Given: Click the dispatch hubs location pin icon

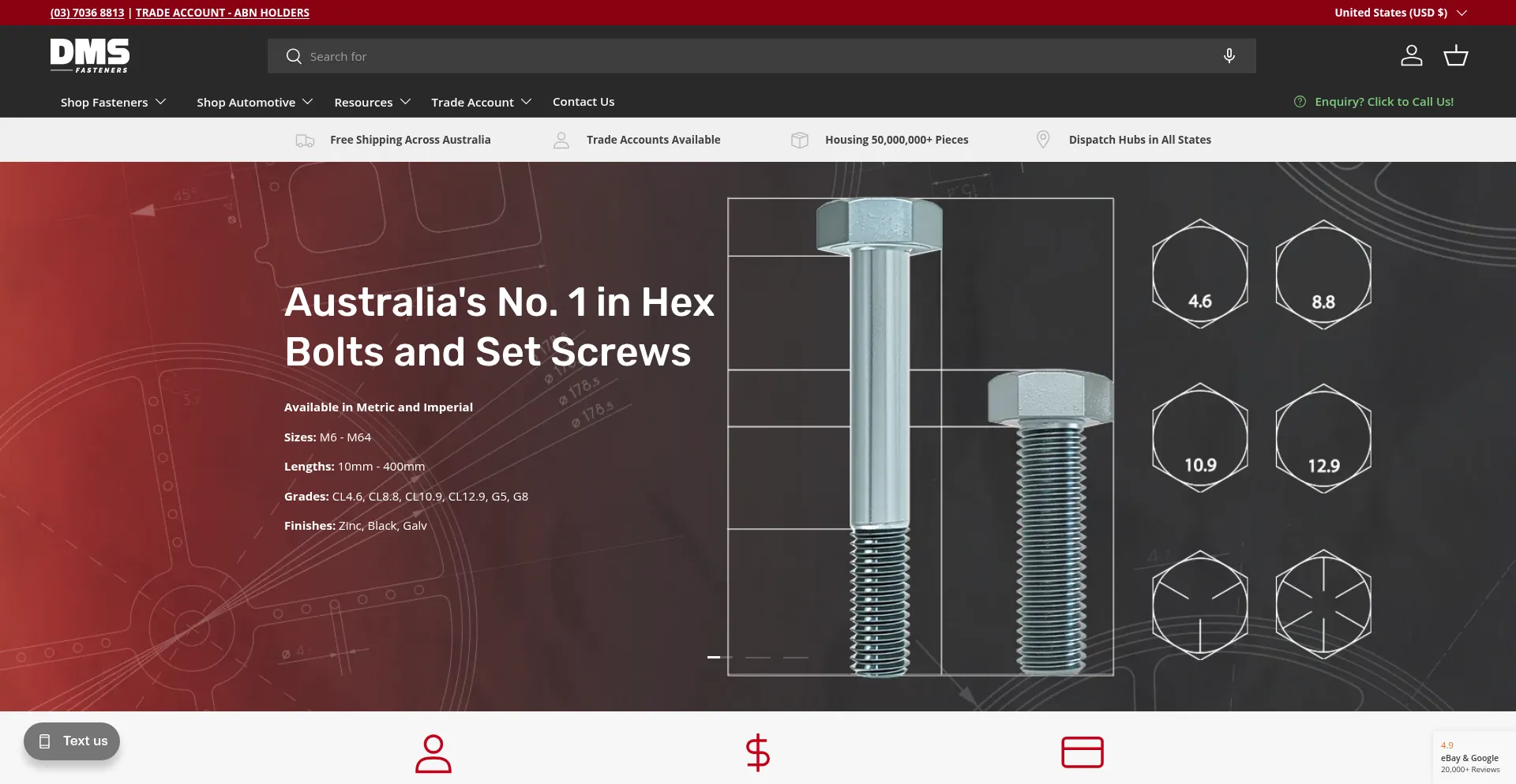Looking at the screenshot, I should [x=1043, y=140].
